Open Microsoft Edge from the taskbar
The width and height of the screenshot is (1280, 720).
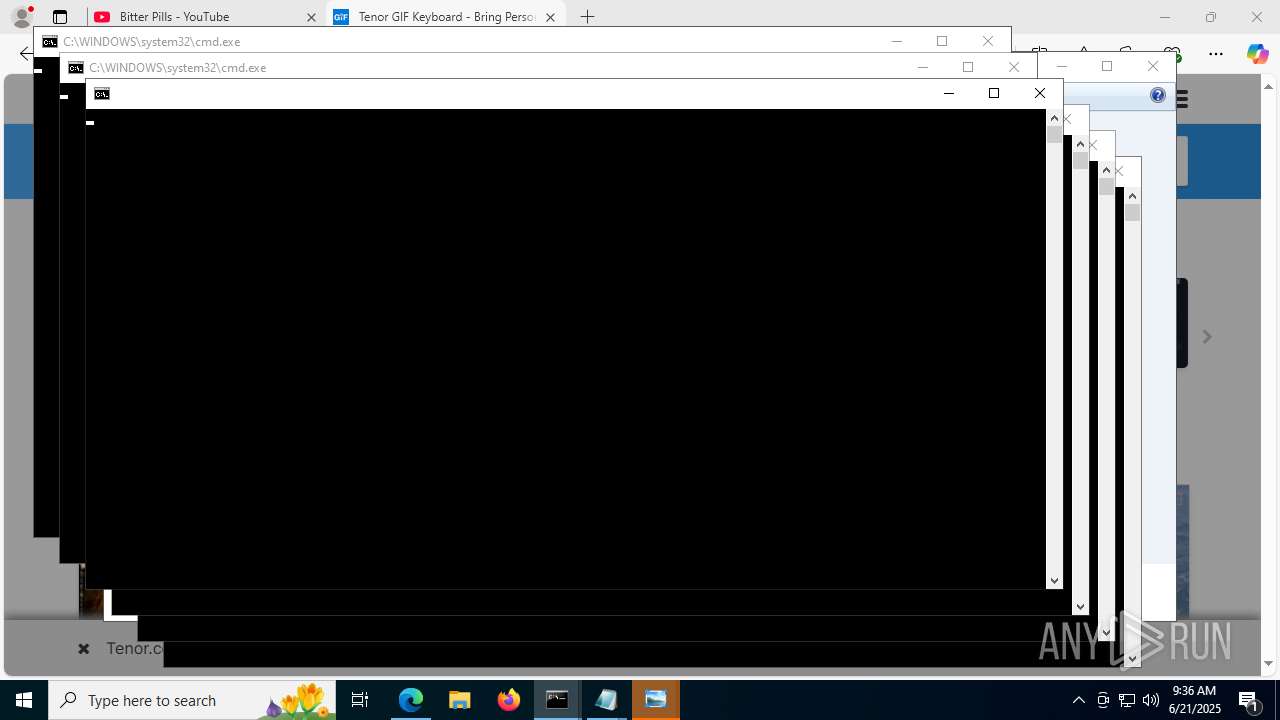click(411, 700)
